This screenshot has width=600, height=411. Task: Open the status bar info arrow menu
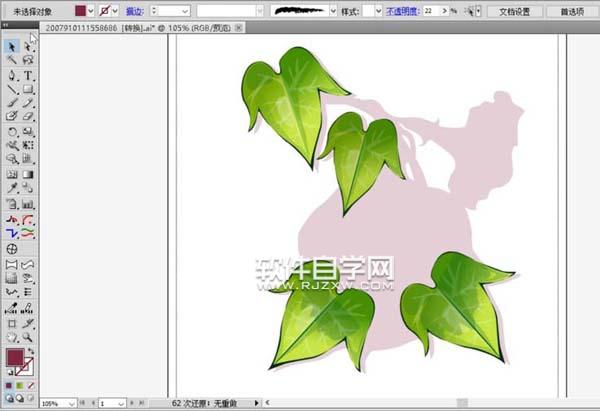[256, 403]
